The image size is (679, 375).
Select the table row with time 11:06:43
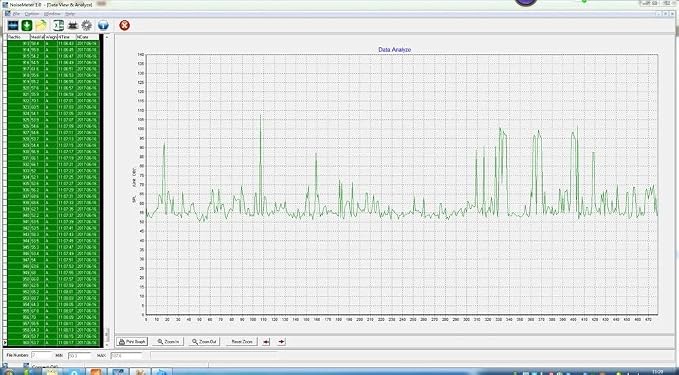[x=53, y=43]
